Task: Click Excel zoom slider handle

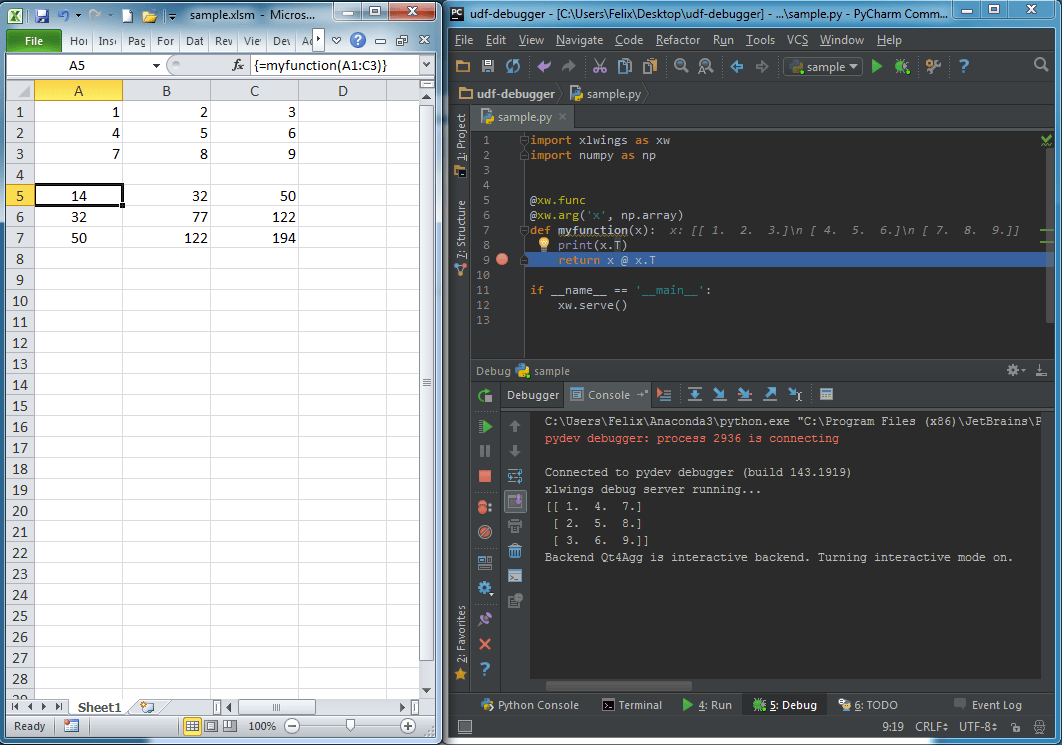Action: [x=350, y=726]
